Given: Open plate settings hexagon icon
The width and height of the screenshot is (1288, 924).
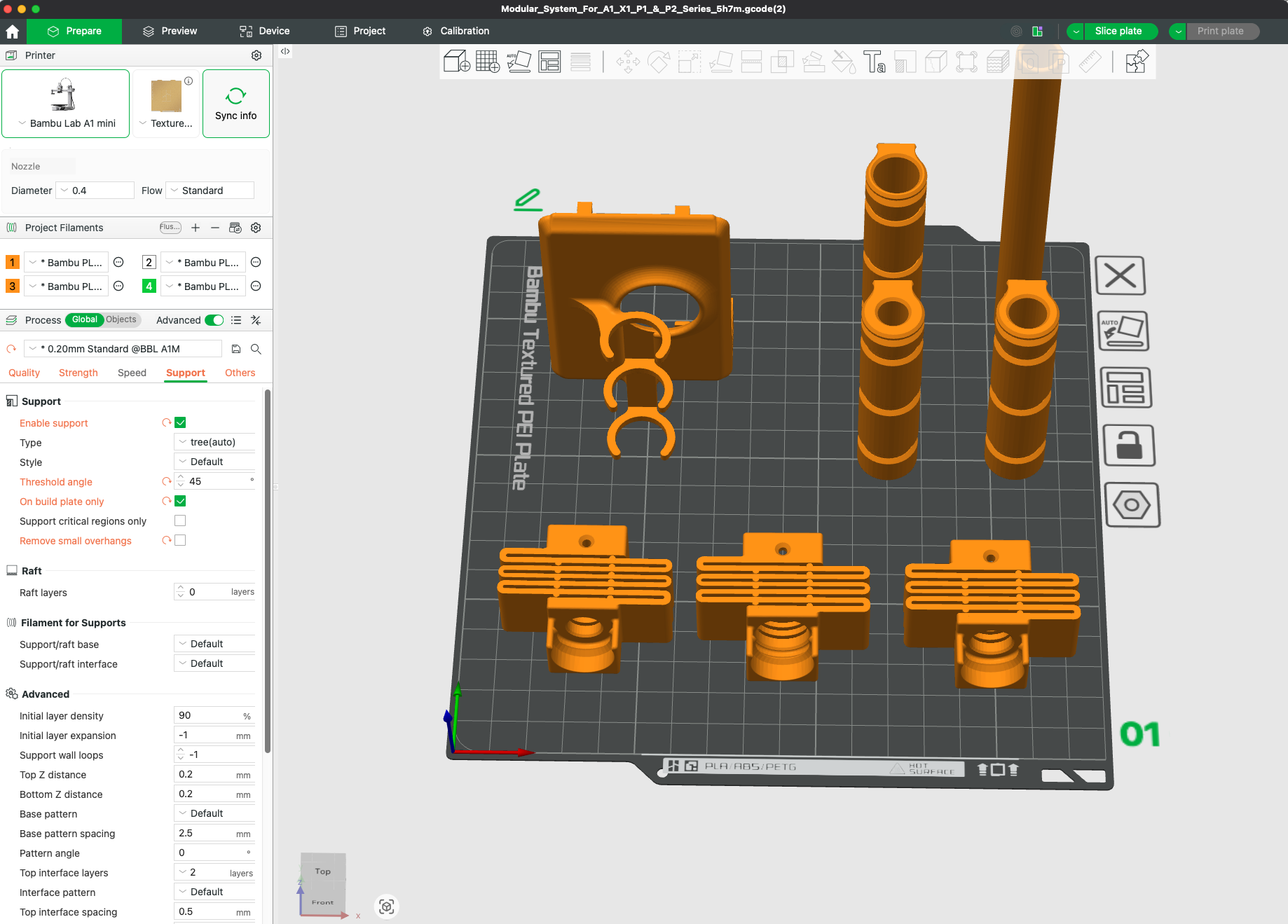Looking at the screenshot, I should [x=1132, y=504].
